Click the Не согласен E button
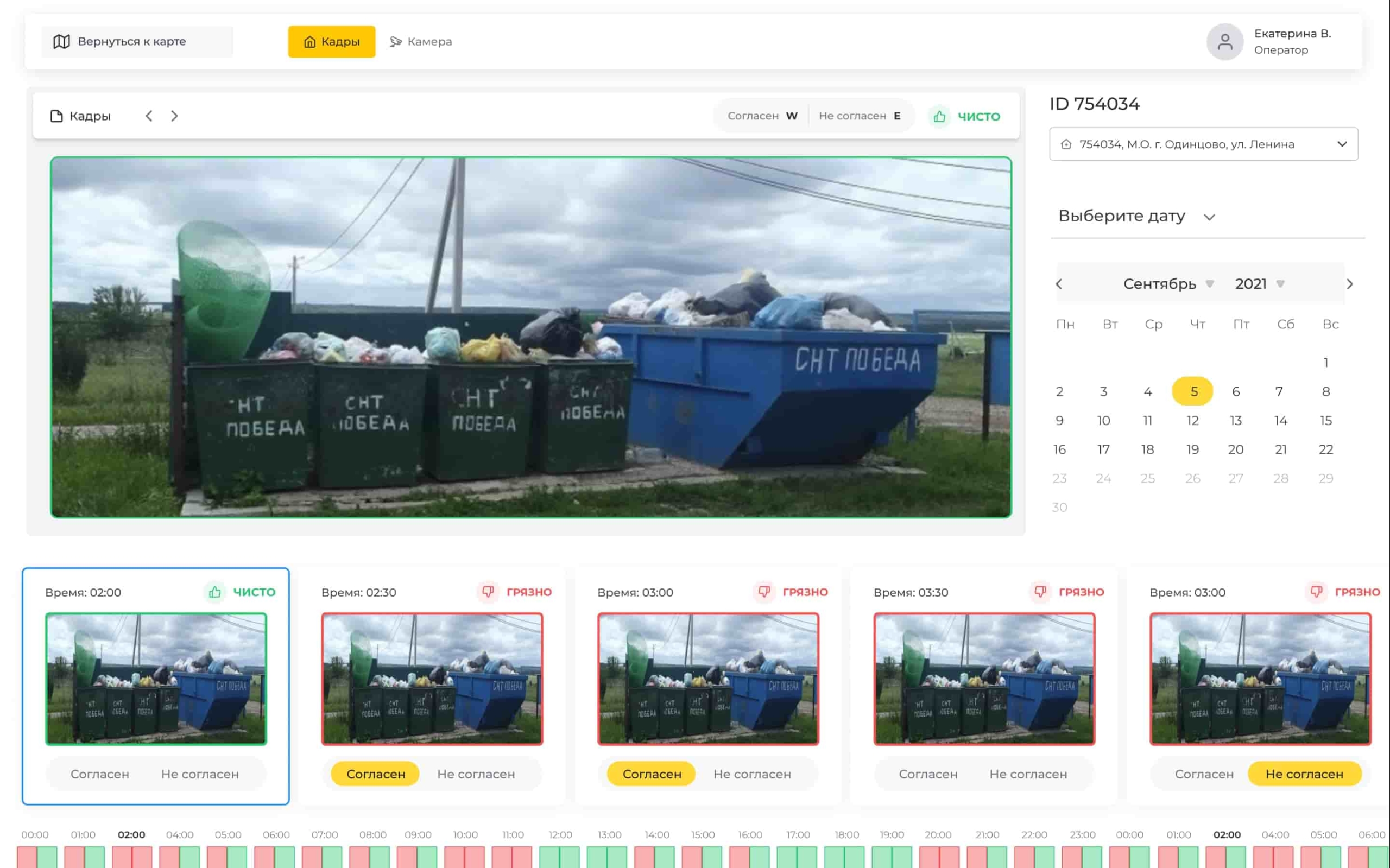 pos(860,116)
